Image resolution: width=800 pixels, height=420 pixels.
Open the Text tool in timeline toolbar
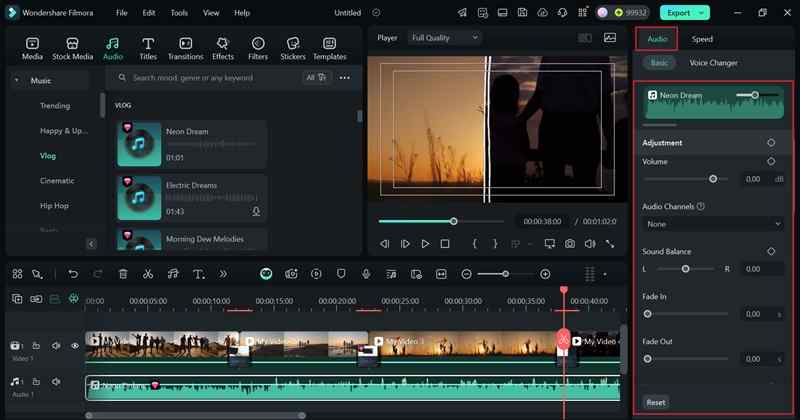tap(198, 274)
